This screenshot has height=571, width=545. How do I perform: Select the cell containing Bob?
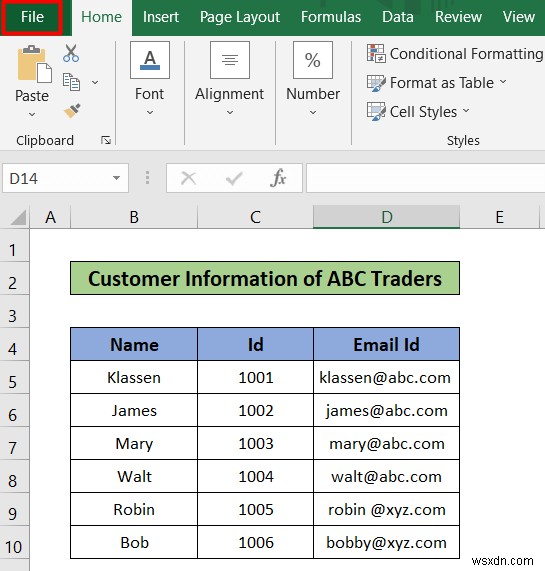point(134,542)
